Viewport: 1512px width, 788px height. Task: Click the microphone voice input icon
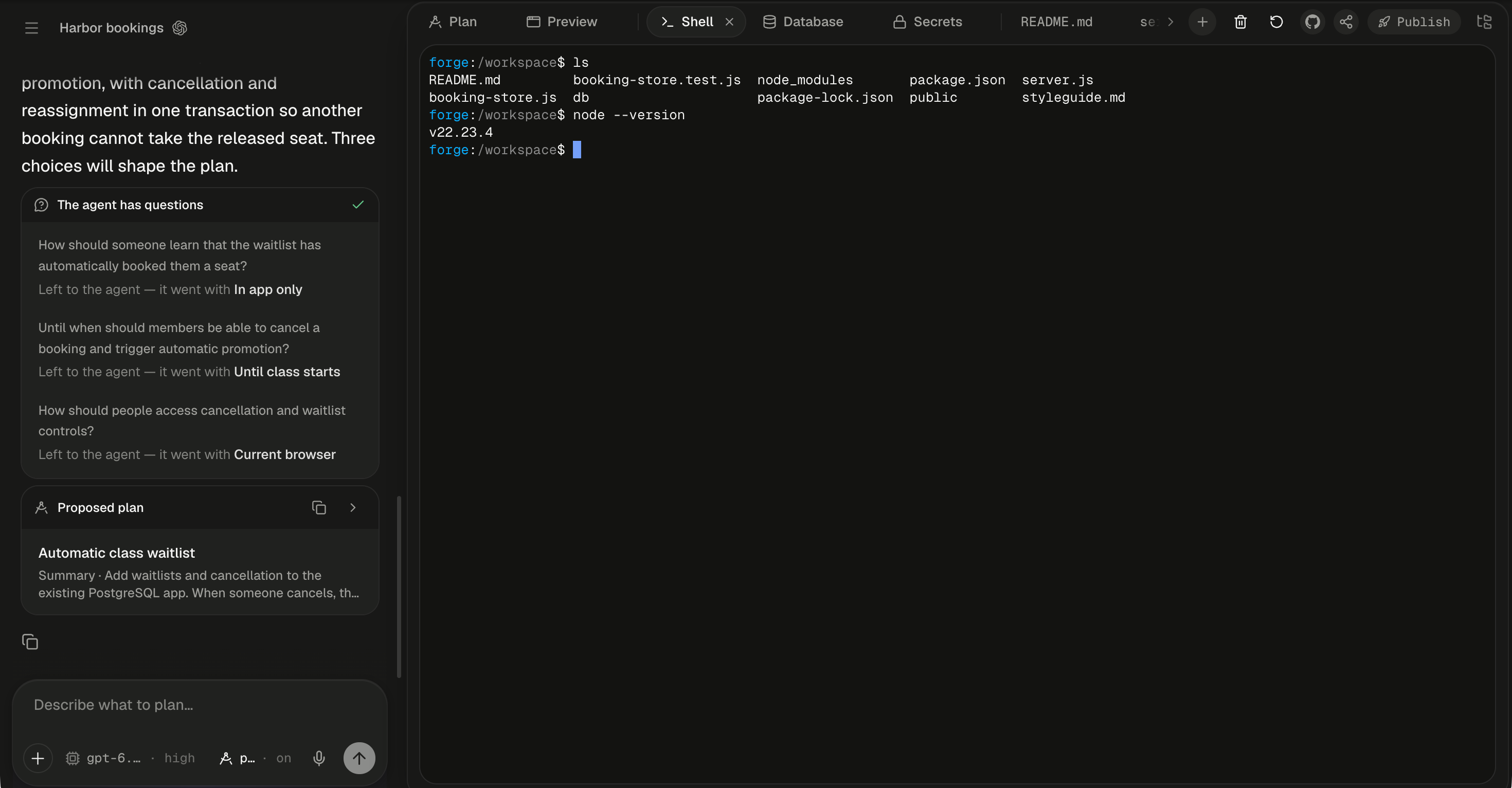tap(319, 758)
